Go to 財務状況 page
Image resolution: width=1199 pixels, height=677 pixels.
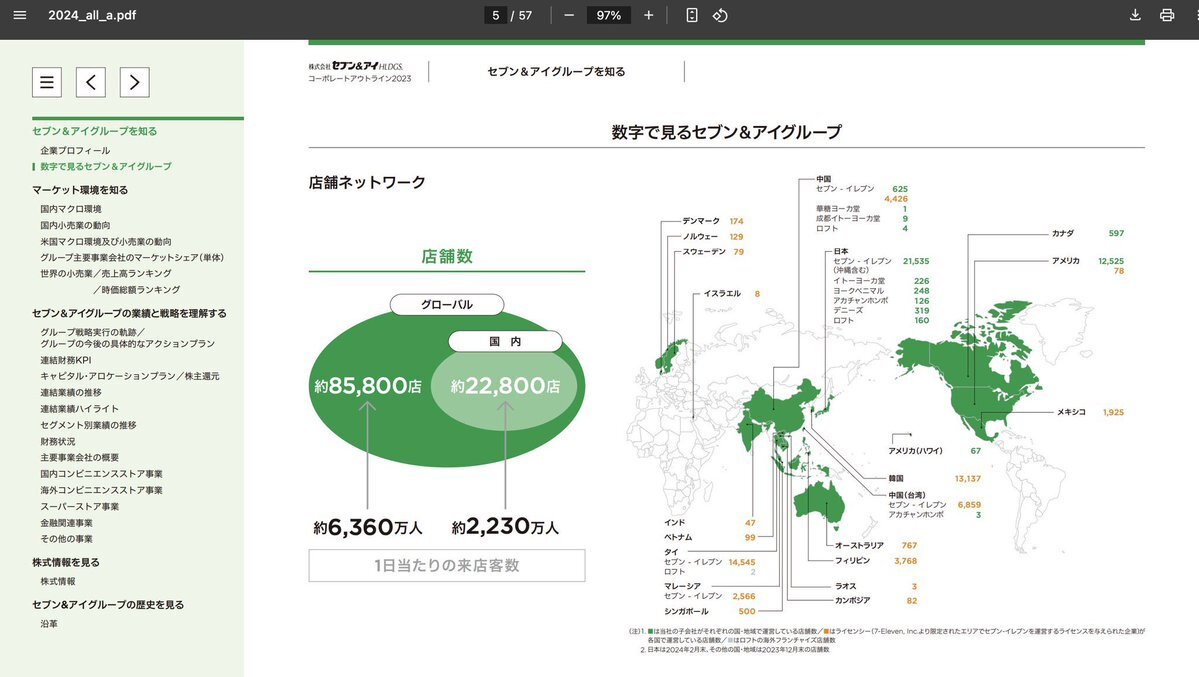(x=58, y=442)
